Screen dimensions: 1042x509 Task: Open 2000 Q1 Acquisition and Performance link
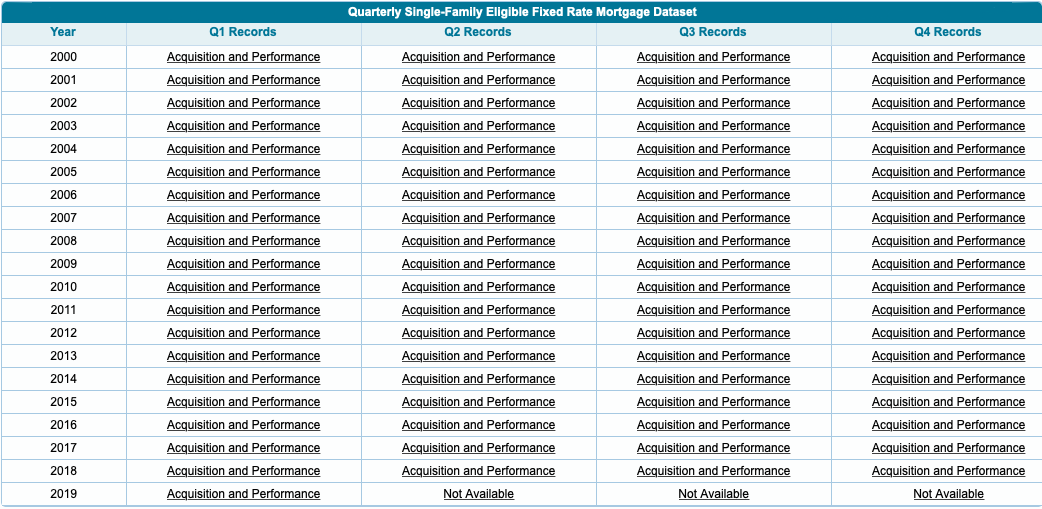pos(243,57)
